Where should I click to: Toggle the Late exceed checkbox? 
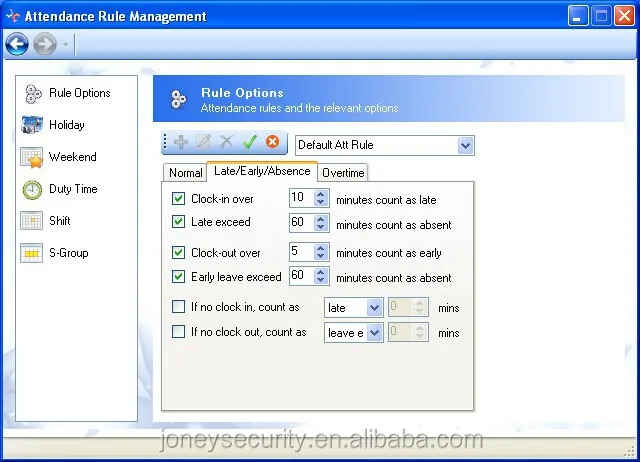click(x=179, y=222)
